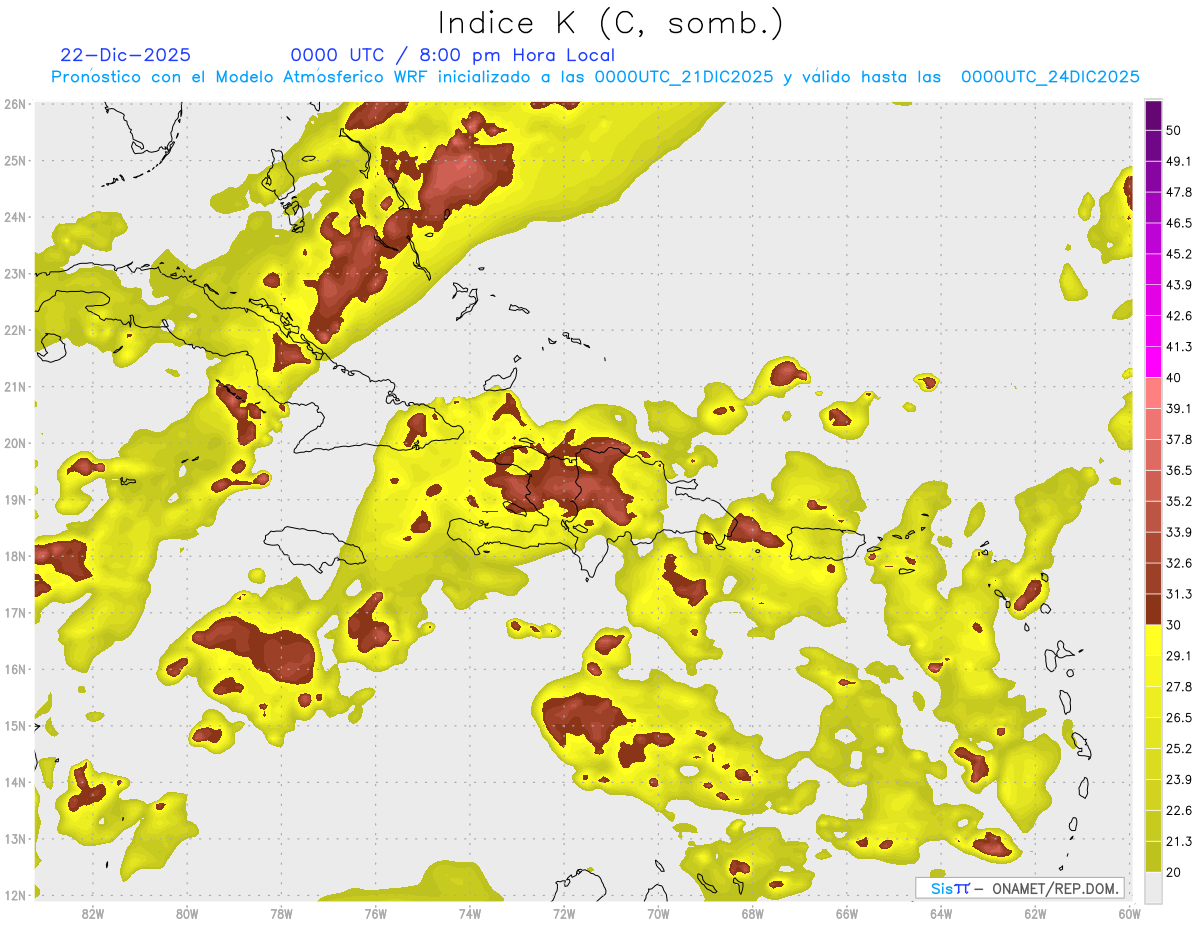The image size is (1200, 927).
Task: Click the "SisTT – ONAMET/REP.DOM." label box
Action: click(1020, 888)
